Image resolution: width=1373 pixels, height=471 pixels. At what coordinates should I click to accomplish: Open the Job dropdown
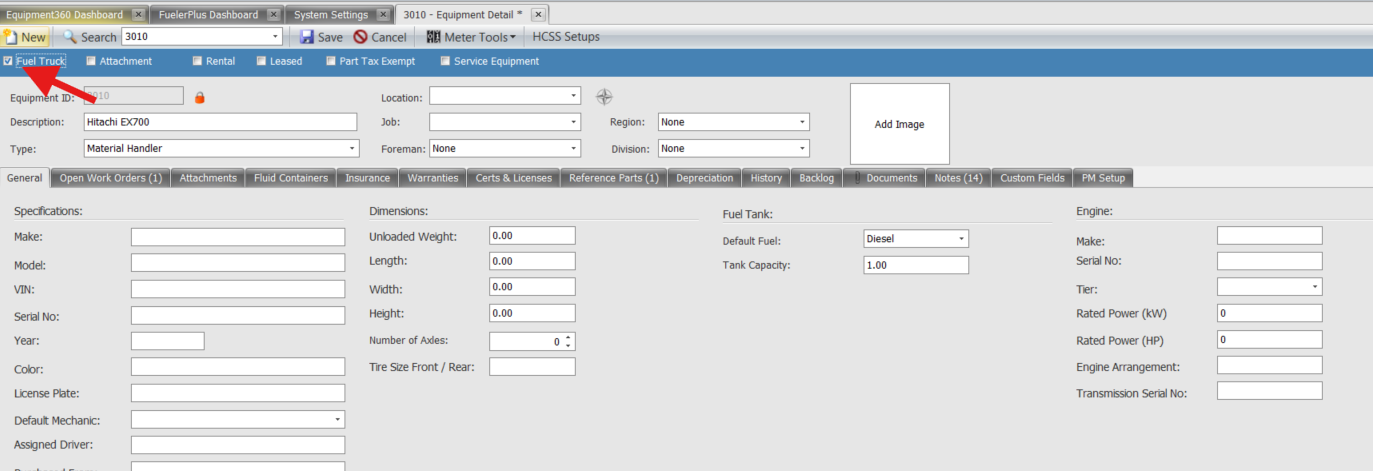(574, 122)
